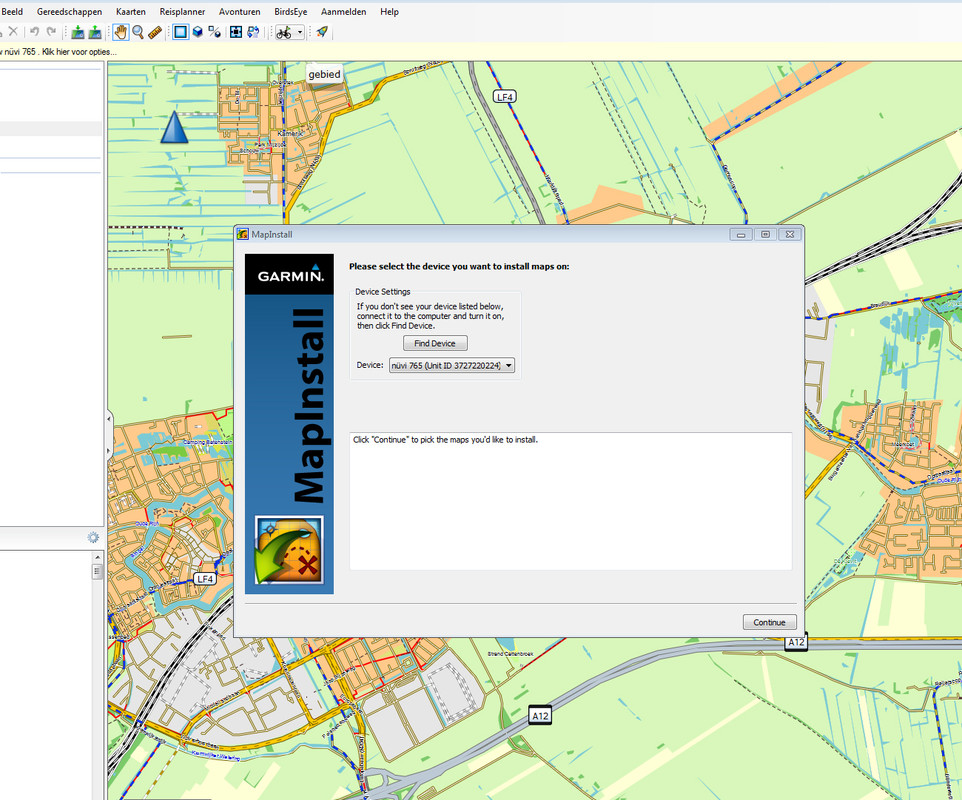Click the full screen map icon

tap(236, 32)
